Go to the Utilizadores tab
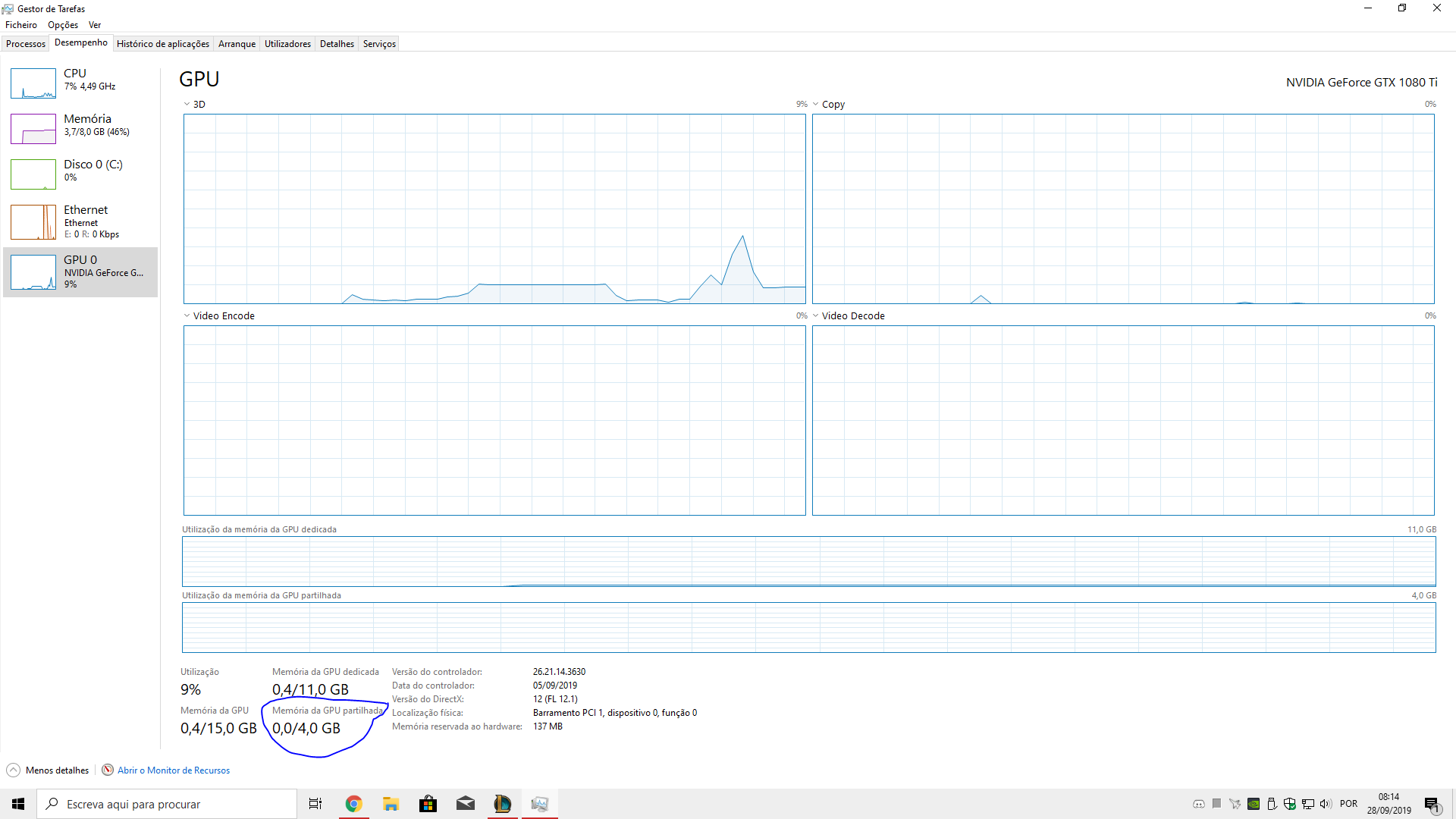The height and width of the screenshot is (819, 1456). (x=287, y=44)
